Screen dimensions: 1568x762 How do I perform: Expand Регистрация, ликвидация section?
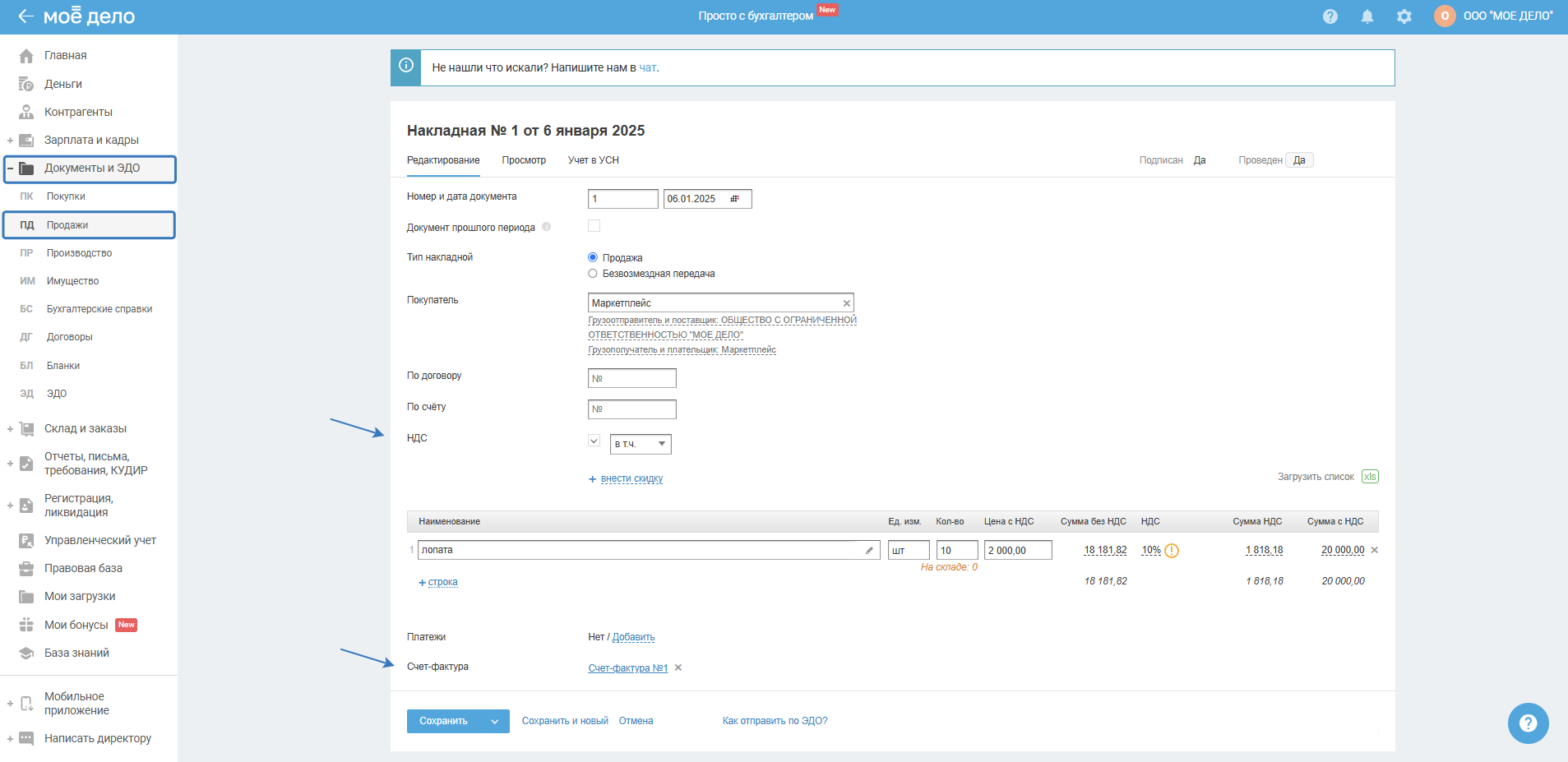click(x=10, y=506)
